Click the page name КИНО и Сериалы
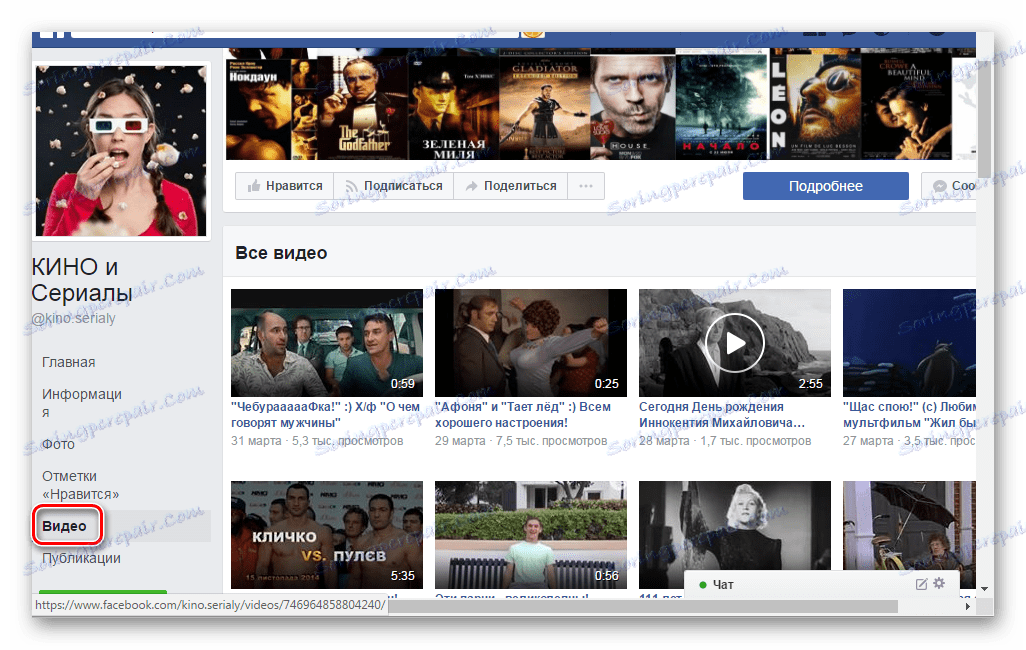The image size is (1026, 650). 82,280
